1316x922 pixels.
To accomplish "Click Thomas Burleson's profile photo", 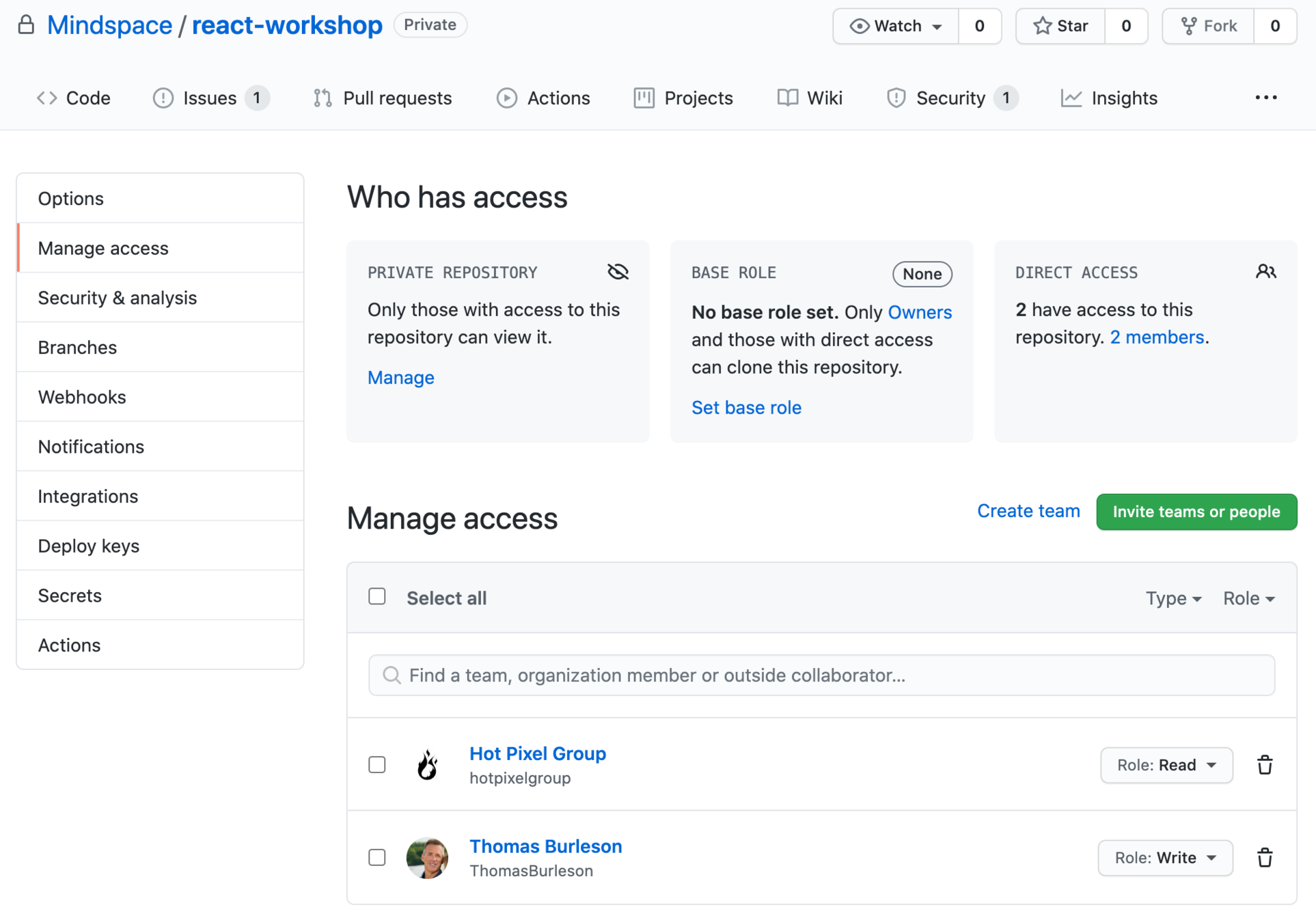I will tap(428, 858).
